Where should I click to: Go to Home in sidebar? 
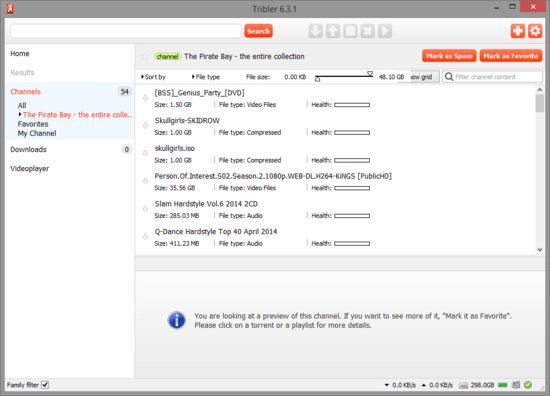[20, 54]
